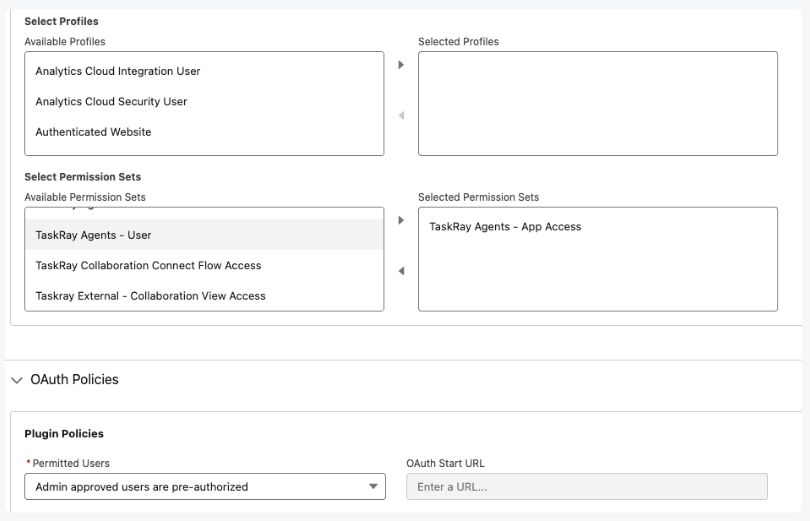Select Analytics Cloud Security User profile

tap(204, 102)
